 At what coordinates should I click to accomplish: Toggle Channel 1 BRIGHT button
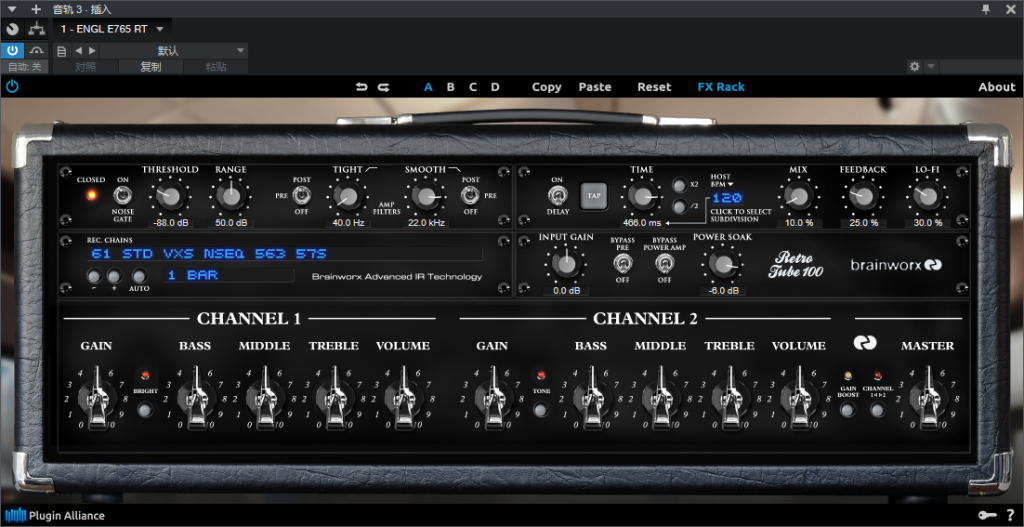145,410
